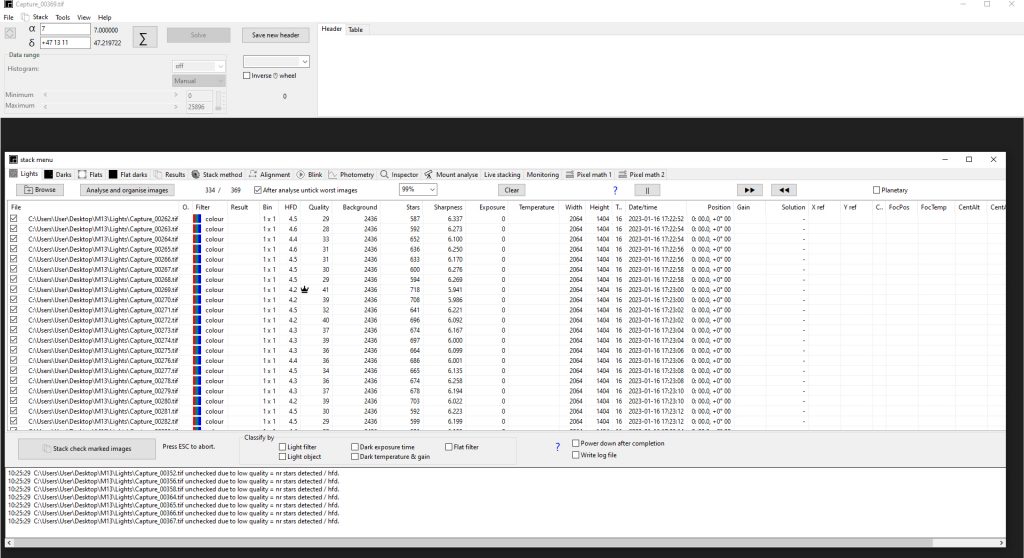
Task: Untick After analyse untick worst images
Action: [x=257, y=190]
